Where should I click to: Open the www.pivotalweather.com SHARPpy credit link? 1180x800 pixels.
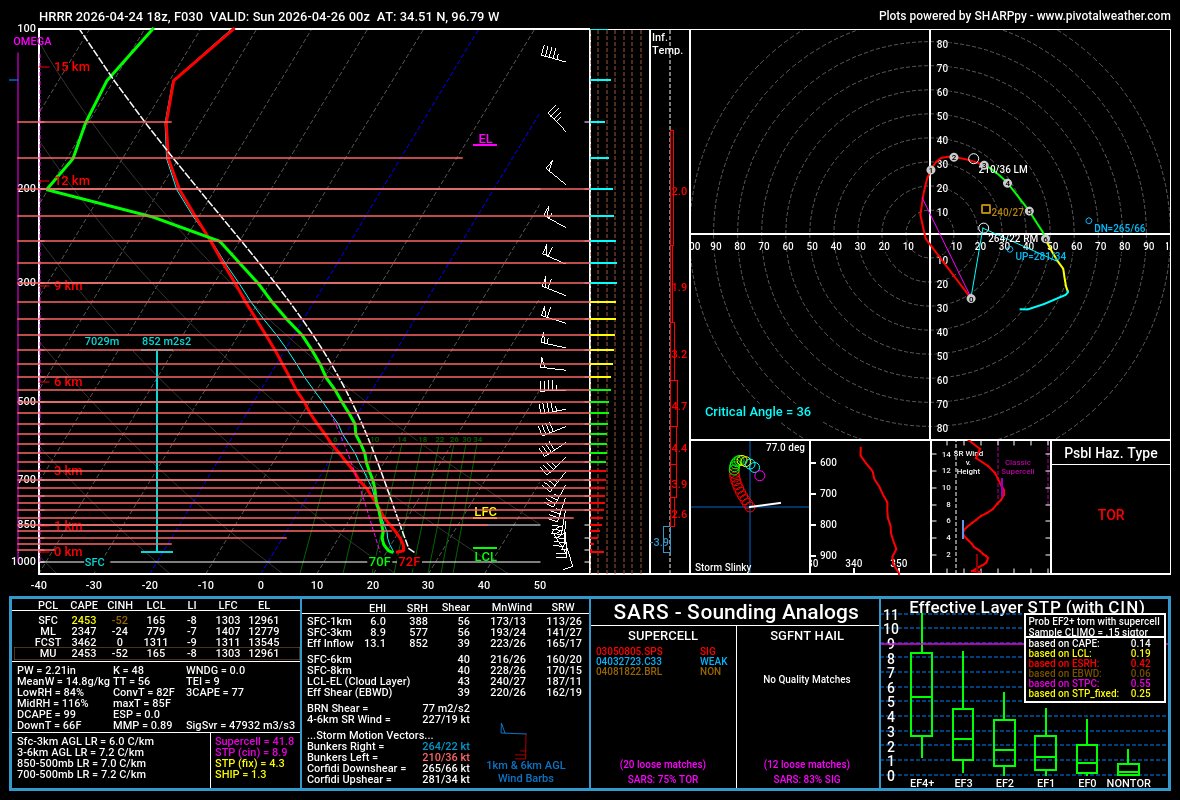(x=1105, y=16)
